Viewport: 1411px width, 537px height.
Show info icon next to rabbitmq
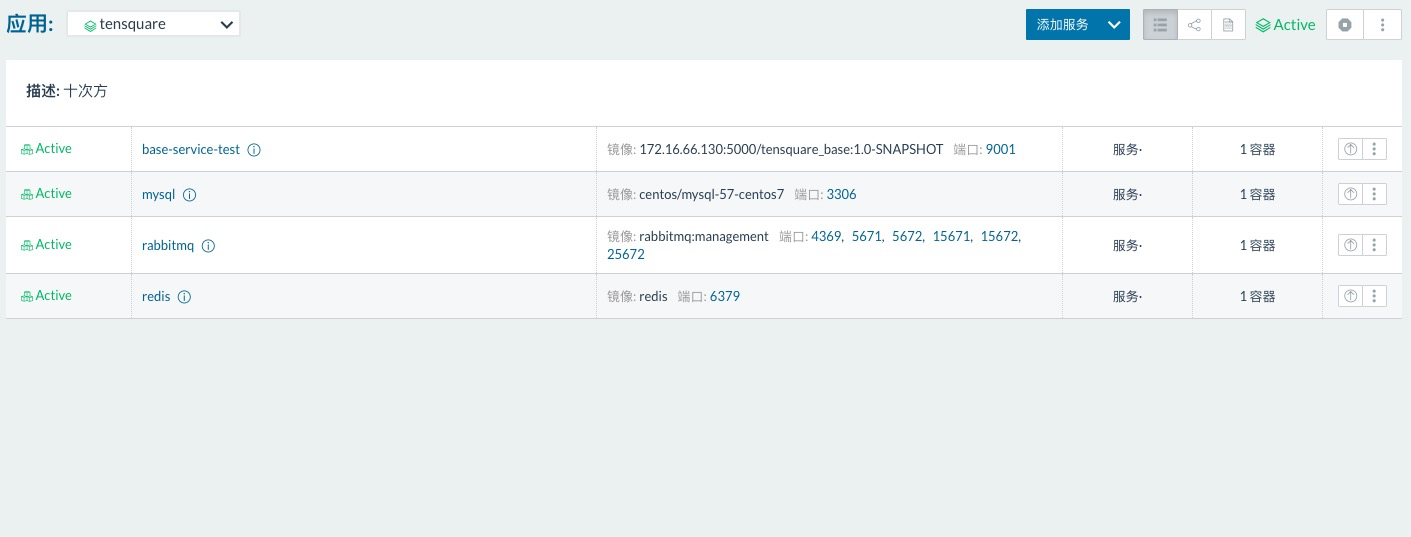[209, 246]
